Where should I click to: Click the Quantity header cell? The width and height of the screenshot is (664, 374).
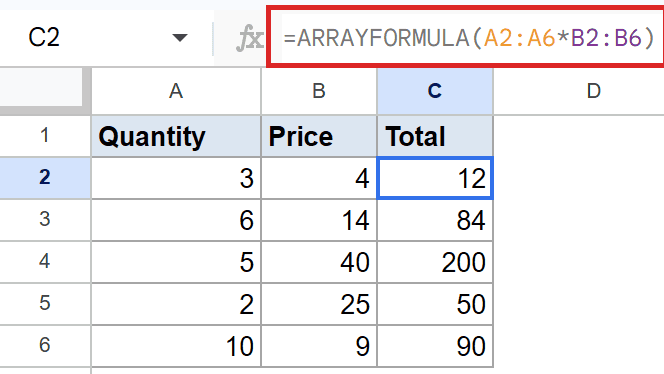pos(176,136)
